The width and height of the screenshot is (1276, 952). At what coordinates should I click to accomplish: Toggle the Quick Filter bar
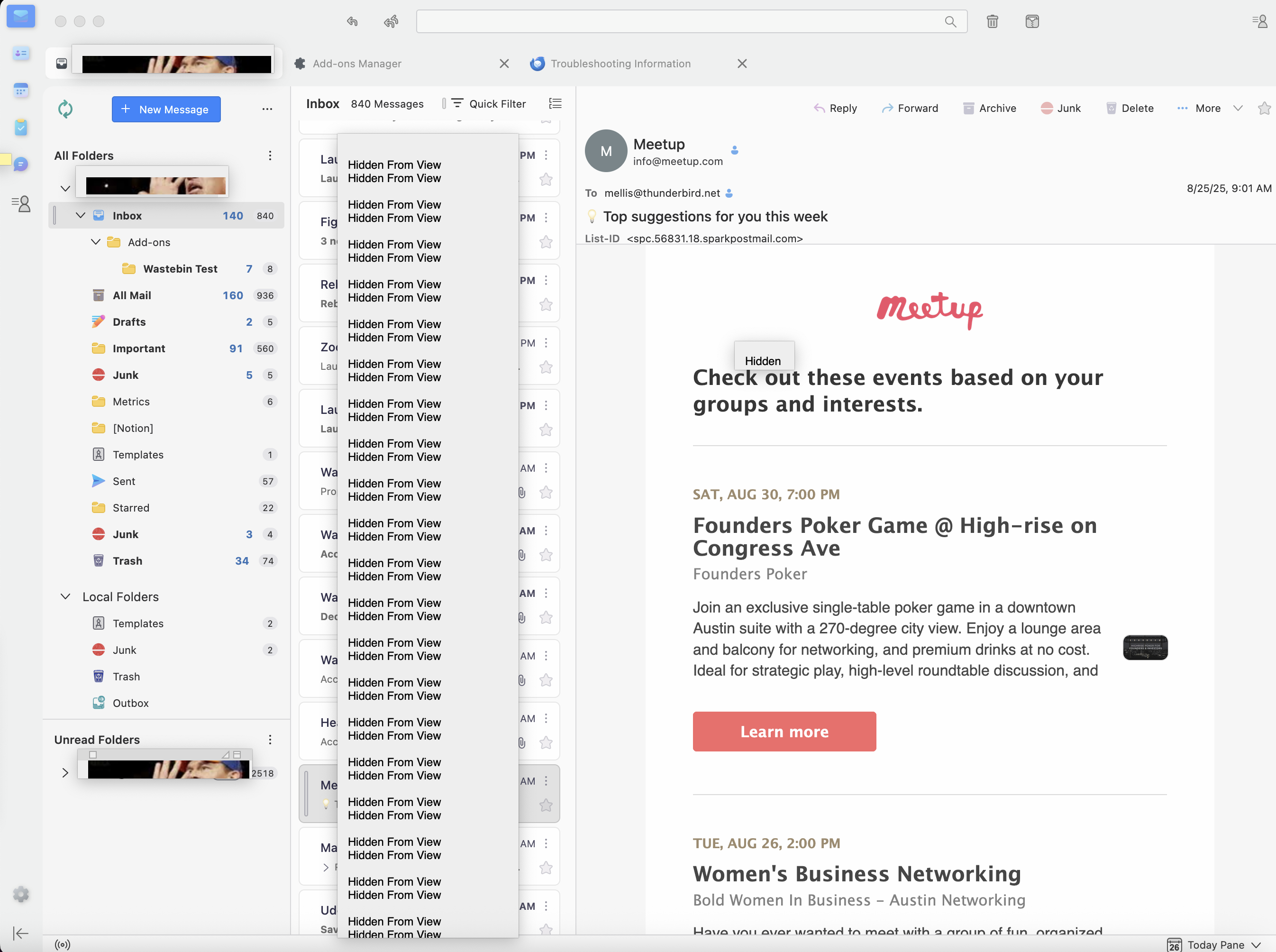click(489, 104)
